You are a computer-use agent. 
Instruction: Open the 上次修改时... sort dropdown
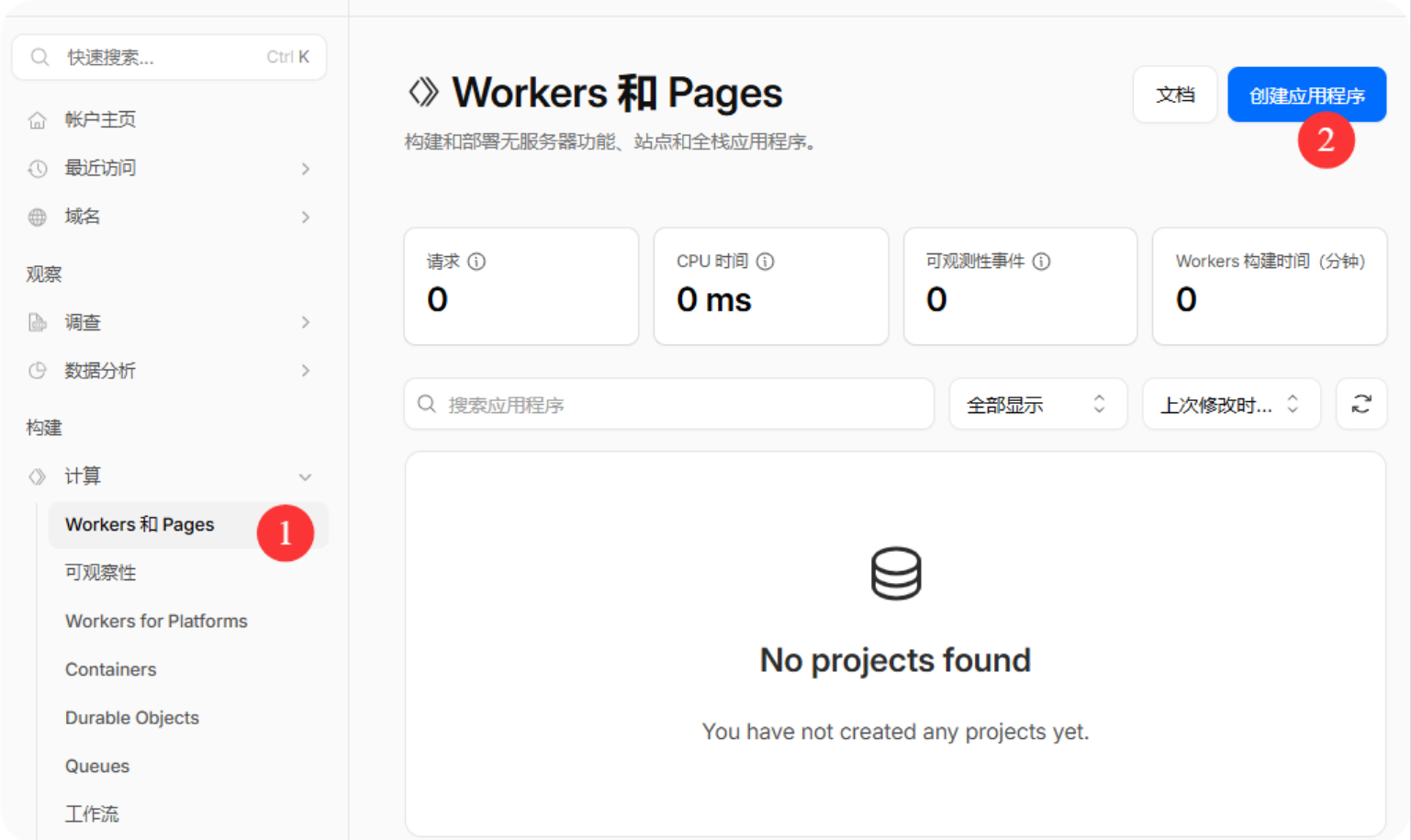point(1231,404)
